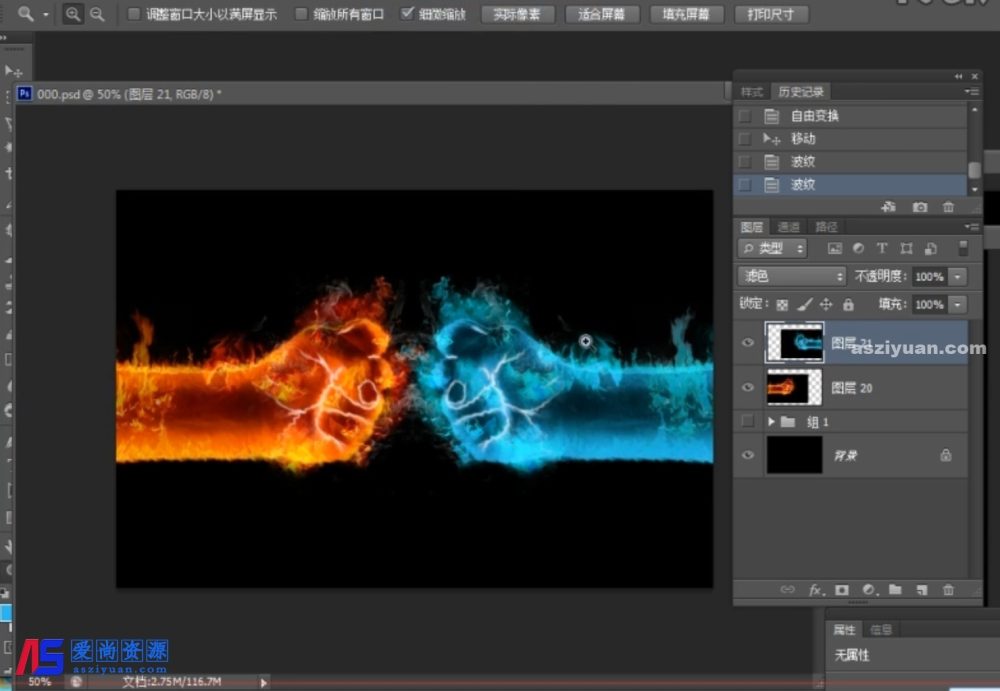Click the 填充屏幕 button
The width and height of the screenshot is (1000, 691).
click(686, 14)
